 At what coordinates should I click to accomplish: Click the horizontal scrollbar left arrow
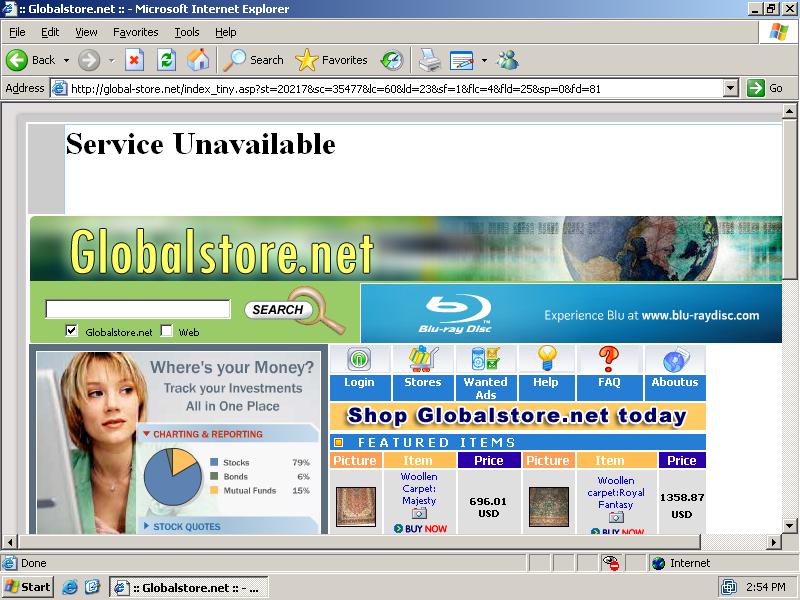(10, 541)
